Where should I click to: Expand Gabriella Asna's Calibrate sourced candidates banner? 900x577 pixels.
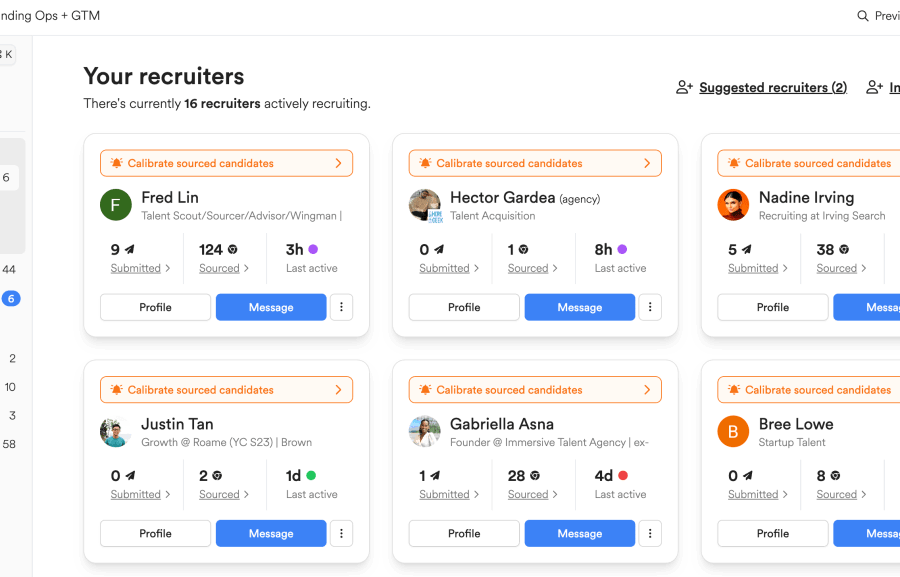click(x=536, y=390)
